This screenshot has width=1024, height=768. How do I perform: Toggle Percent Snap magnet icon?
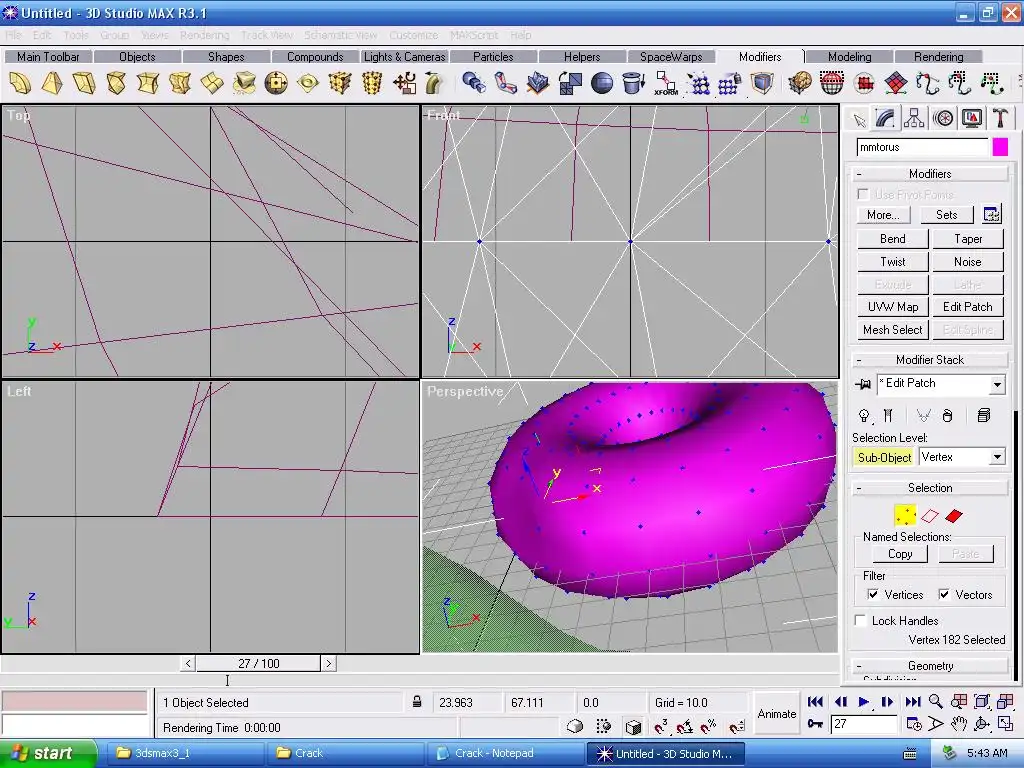tap(709, 726)
